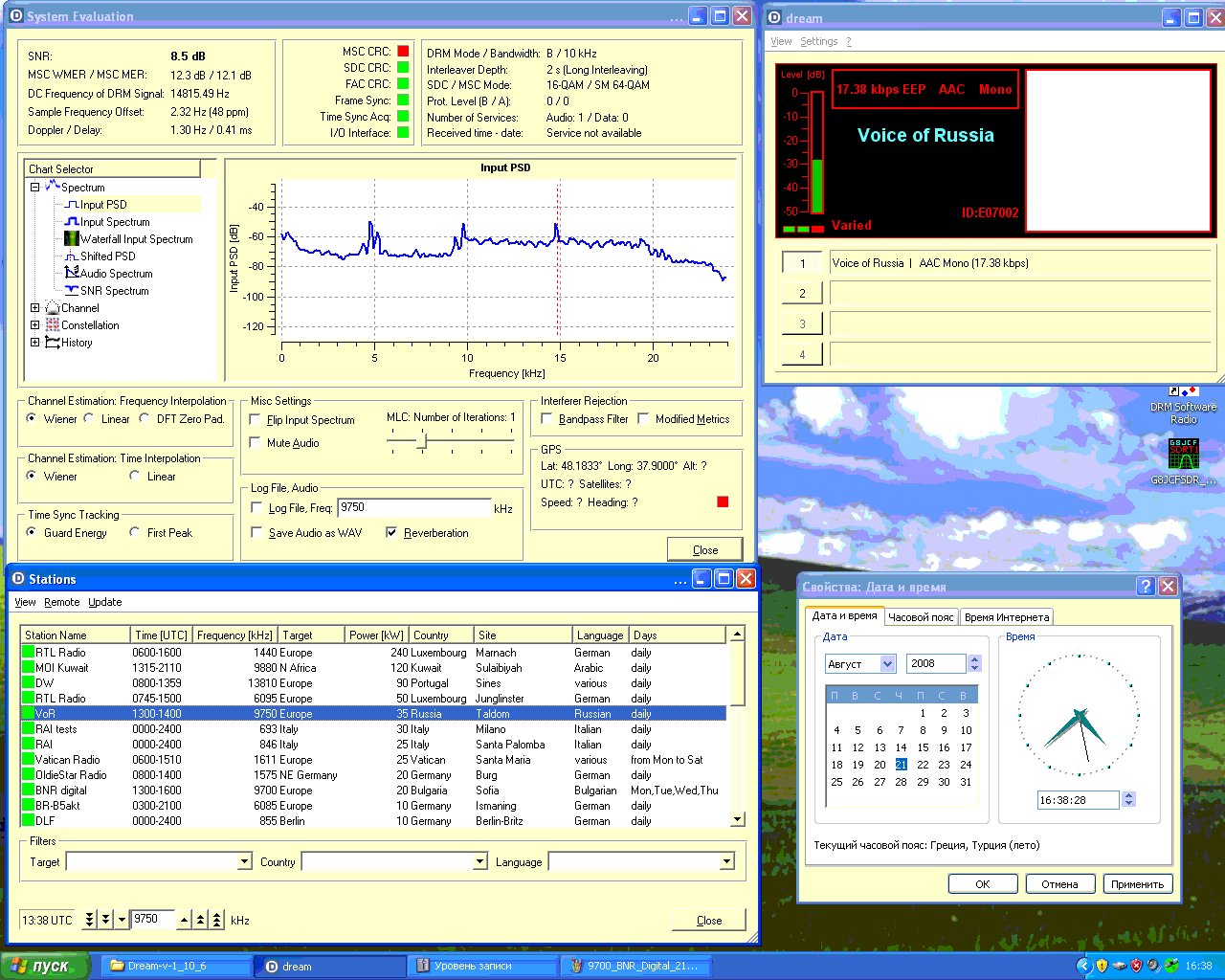Select Input PSD chart icon
Viewport: 1225px width, 980px height.
pyautogui.click(x=72, y=205)
